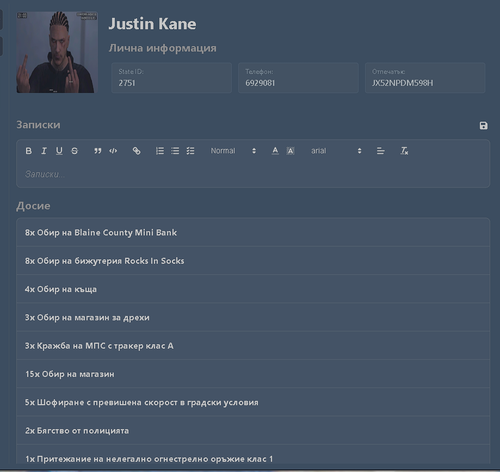Start a bulleted list
Screen dimensions: 500x472
point(175,151)
